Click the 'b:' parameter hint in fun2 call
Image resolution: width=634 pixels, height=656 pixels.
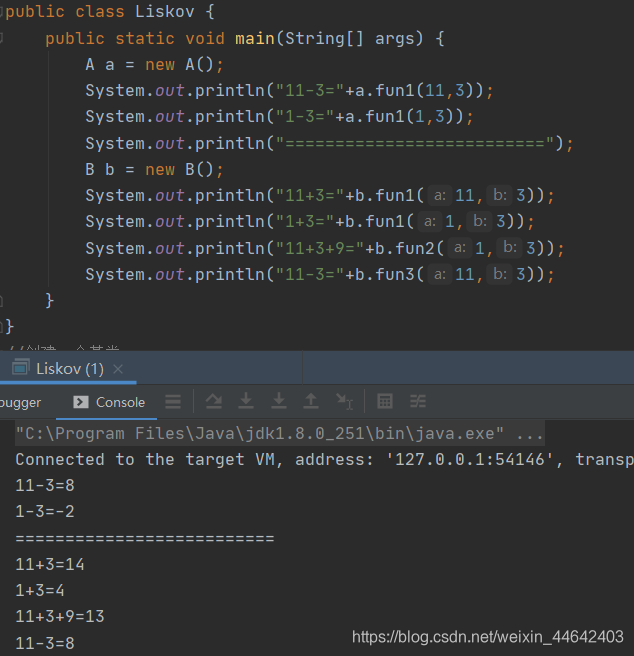510,248
